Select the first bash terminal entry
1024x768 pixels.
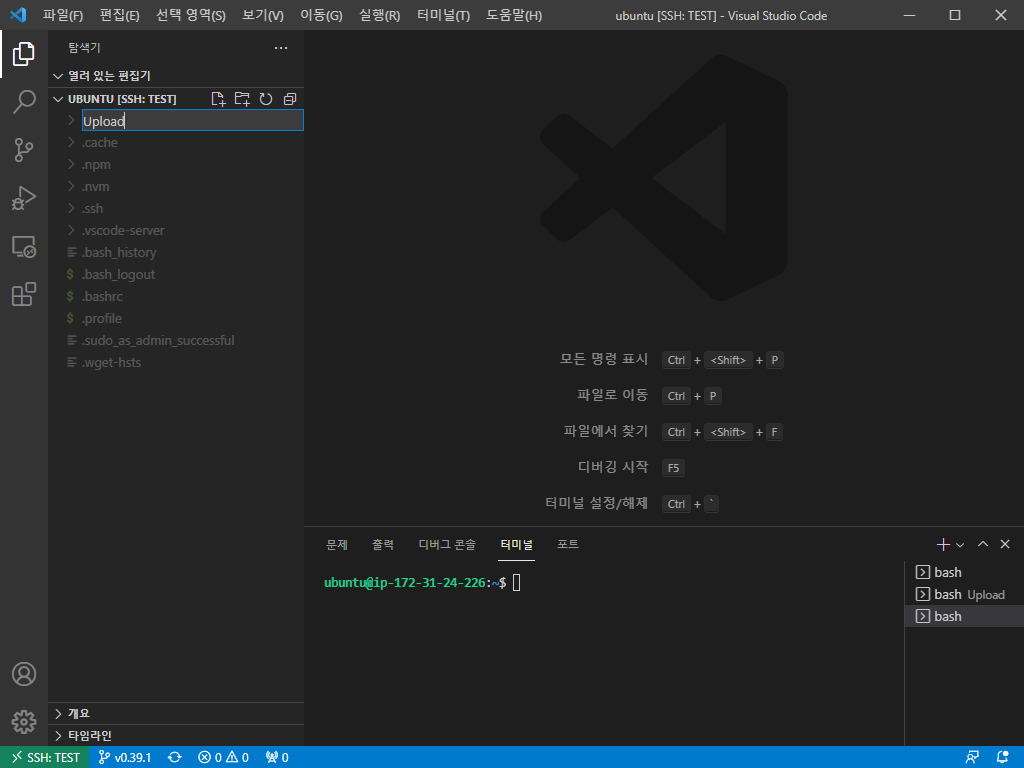965,573
